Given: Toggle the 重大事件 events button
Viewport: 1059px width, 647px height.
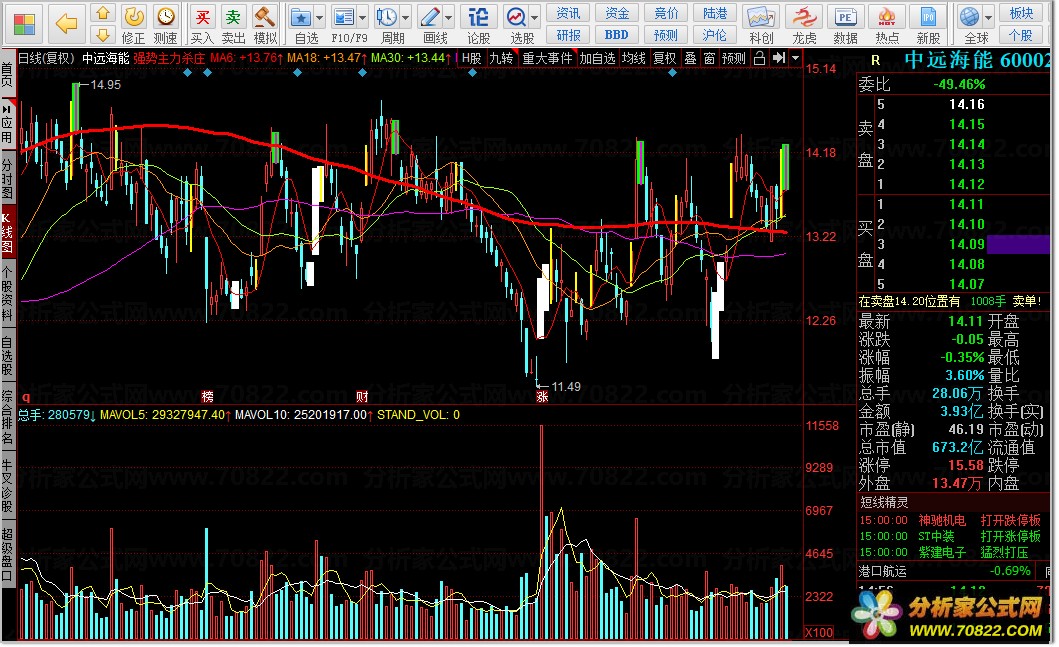Looking at the screenshot, I should [548, 59].
